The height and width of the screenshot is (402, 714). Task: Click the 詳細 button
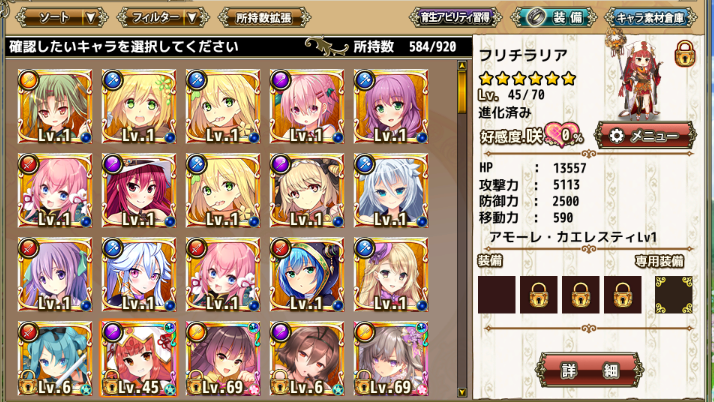[x=590, y=370]
